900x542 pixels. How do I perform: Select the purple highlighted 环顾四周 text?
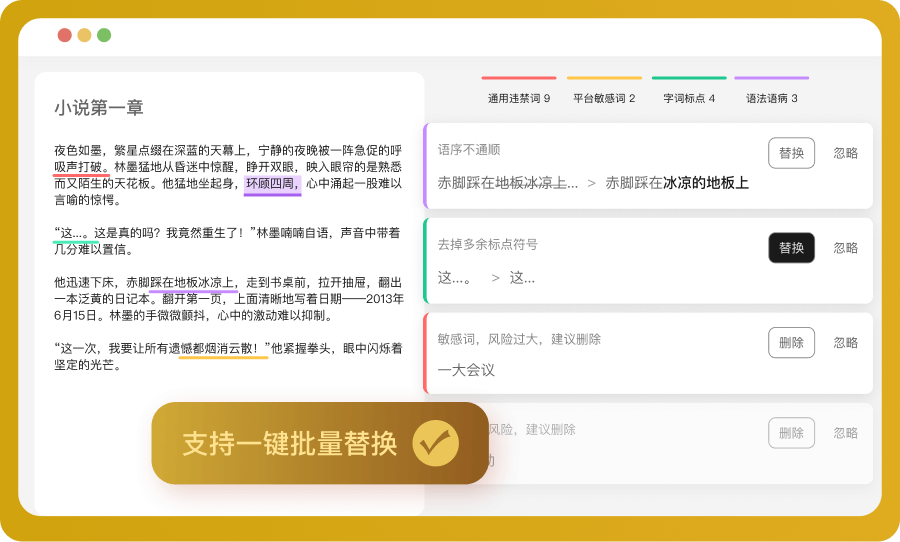click(x=272, y=184)
